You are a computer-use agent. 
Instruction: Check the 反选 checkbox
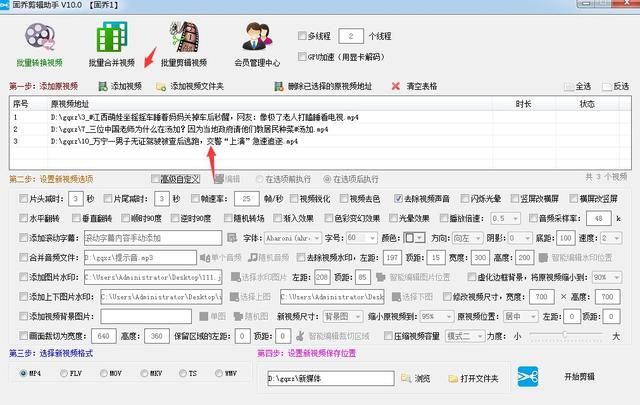(607, 87)
